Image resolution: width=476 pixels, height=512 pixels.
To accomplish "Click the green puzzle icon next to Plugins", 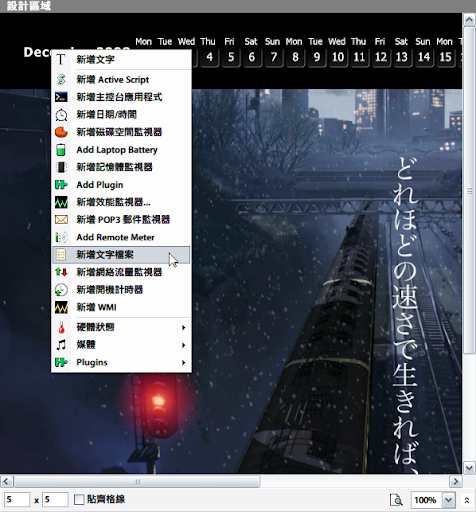I will tap(61, 362).
